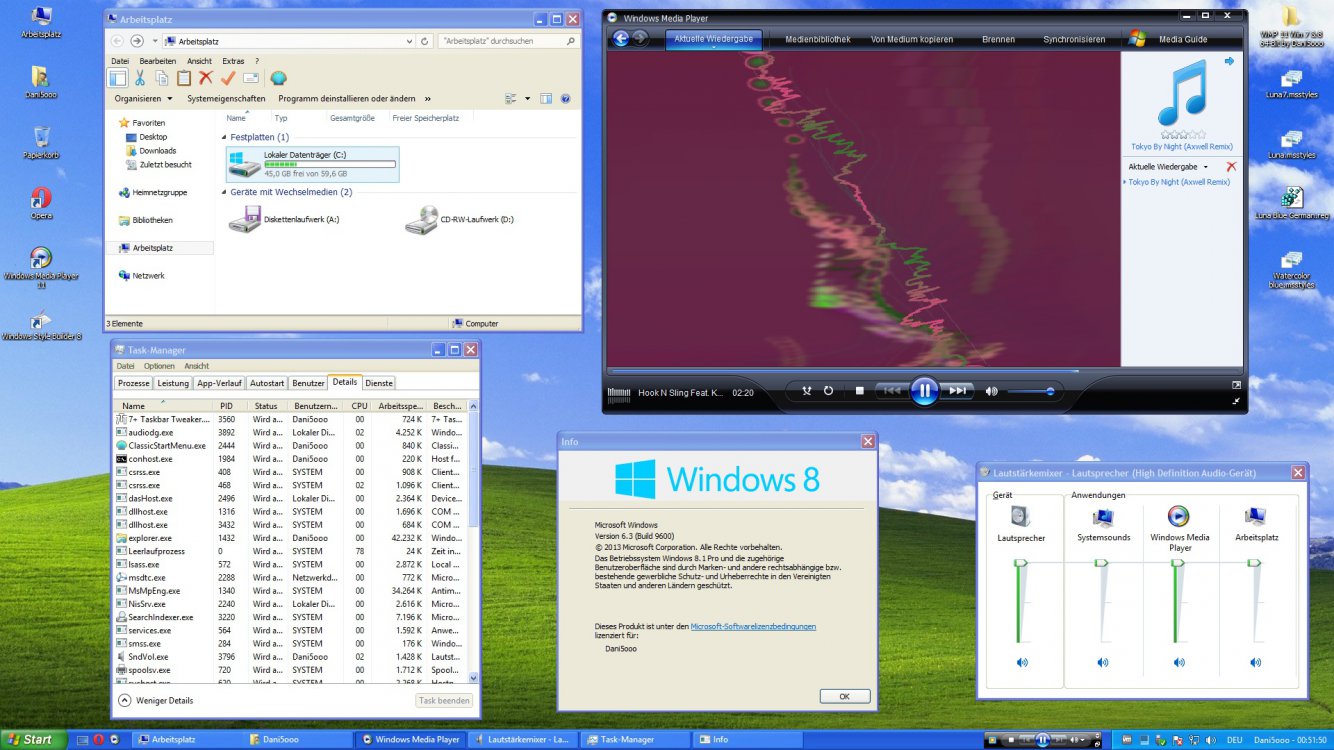Pause the track in Windows Media Player
1334x750 pixels.
[x=924, y=391]
